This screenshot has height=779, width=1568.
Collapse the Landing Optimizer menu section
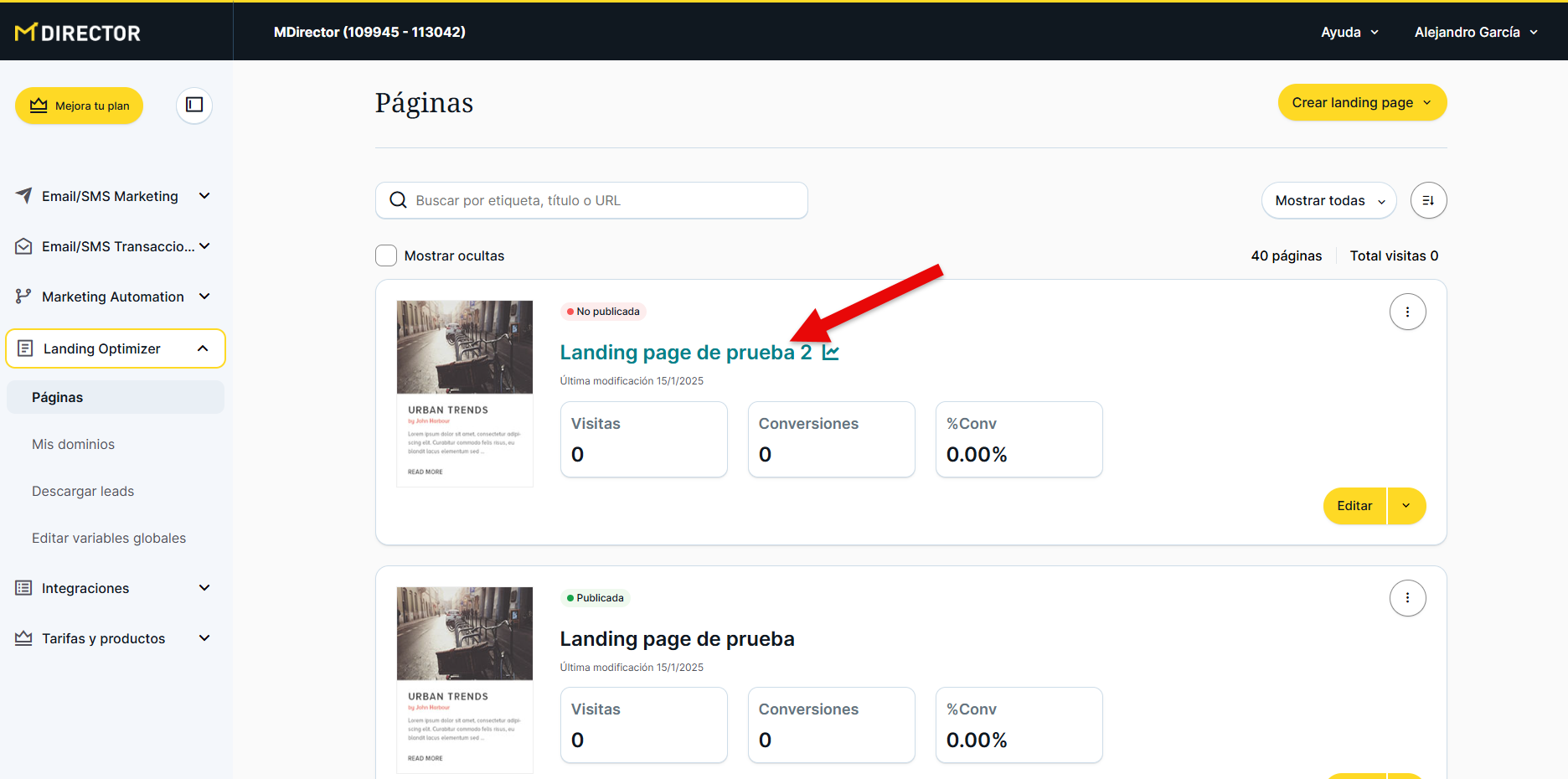pos(203,348)
